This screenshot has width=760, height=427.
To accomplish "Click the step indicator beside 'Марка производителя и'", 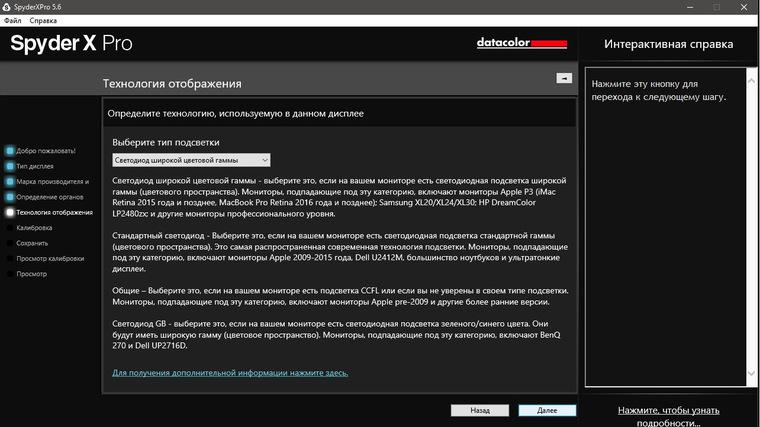I will (x=10, y=182).
